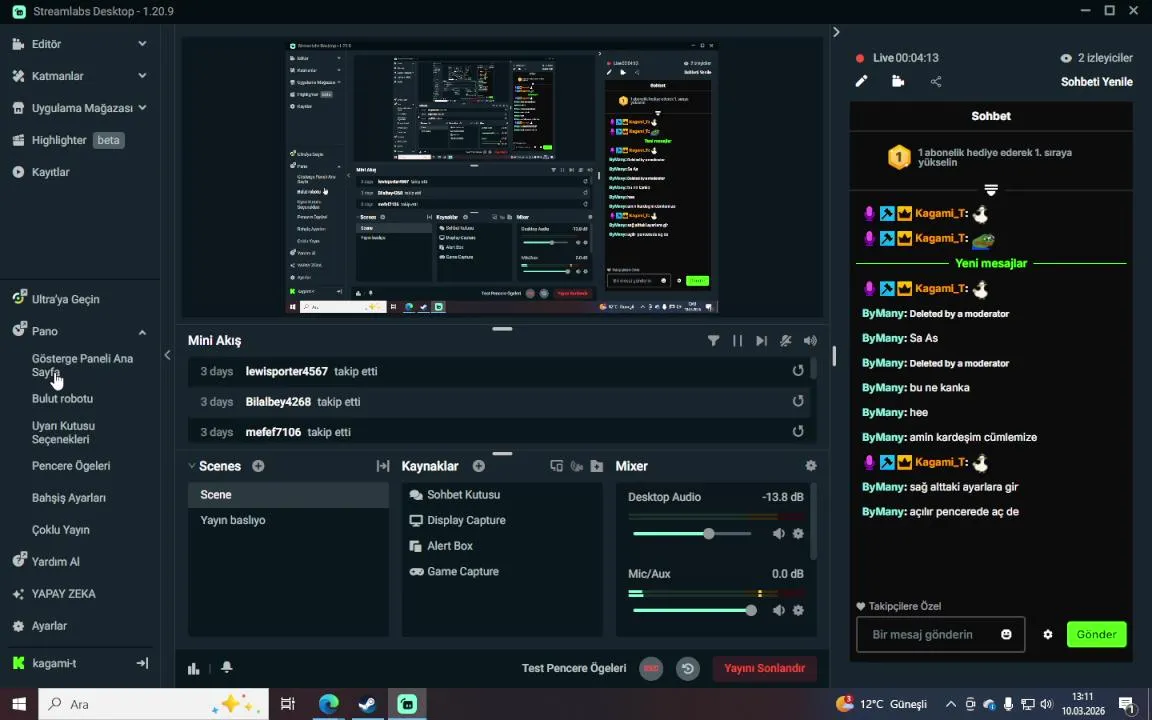Viewport: 1152px width, 720px height.
Task: Add a new scene with the plus icon
Action: tap(258, 466)
